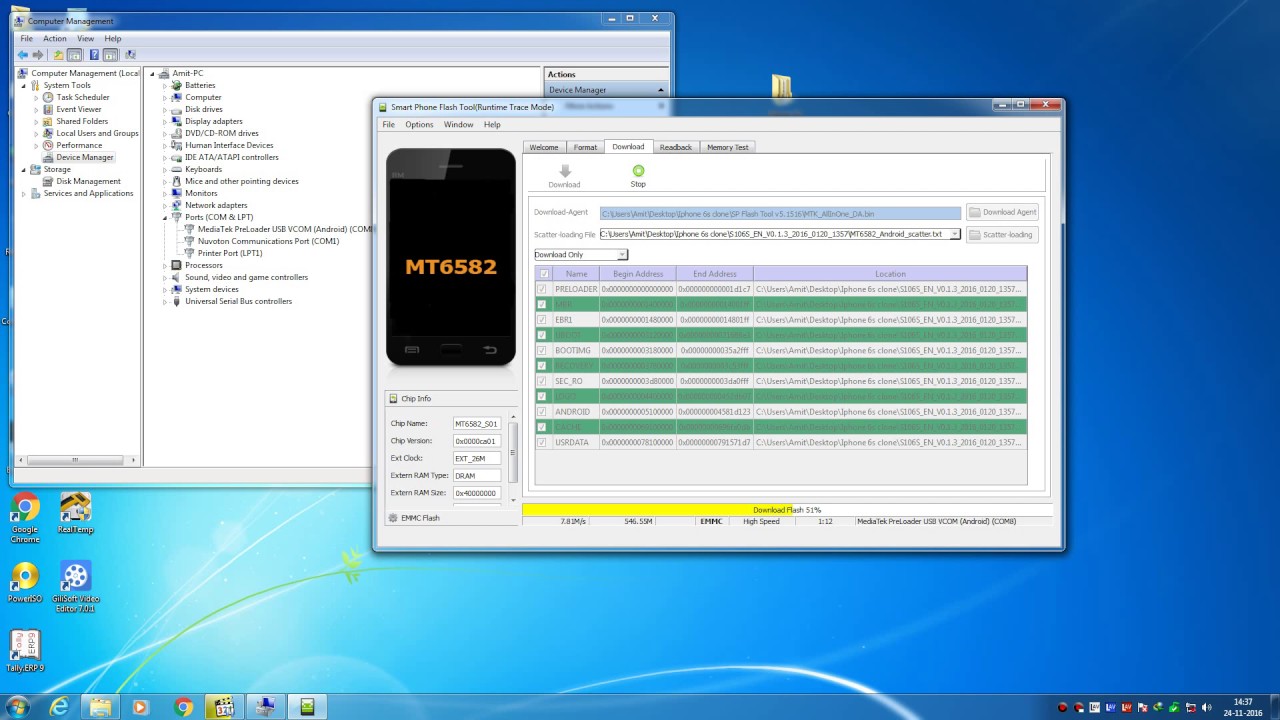The height and width of the screenshot is (720, 1280).
Task: Open the Action menu in Computer Management
Action: [55, 38]
